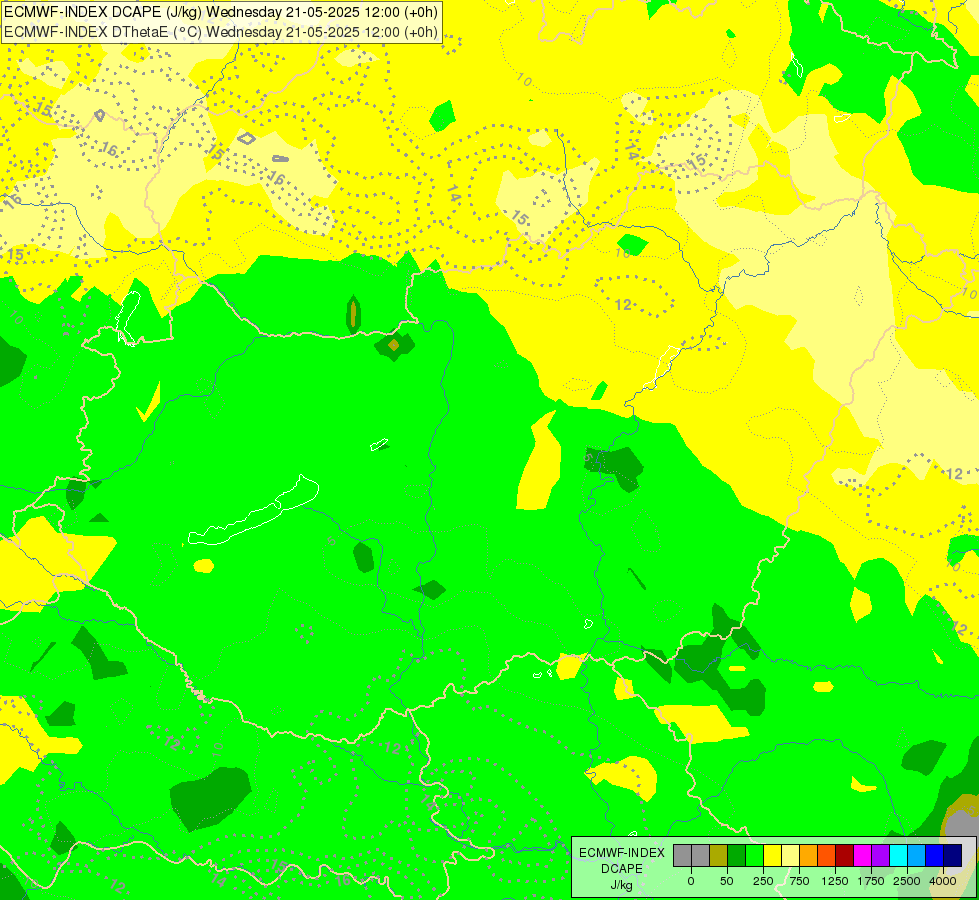This screenshot has width=979, height=900.
Task: Choose the orange legend swatch
Action: (809, 856)
